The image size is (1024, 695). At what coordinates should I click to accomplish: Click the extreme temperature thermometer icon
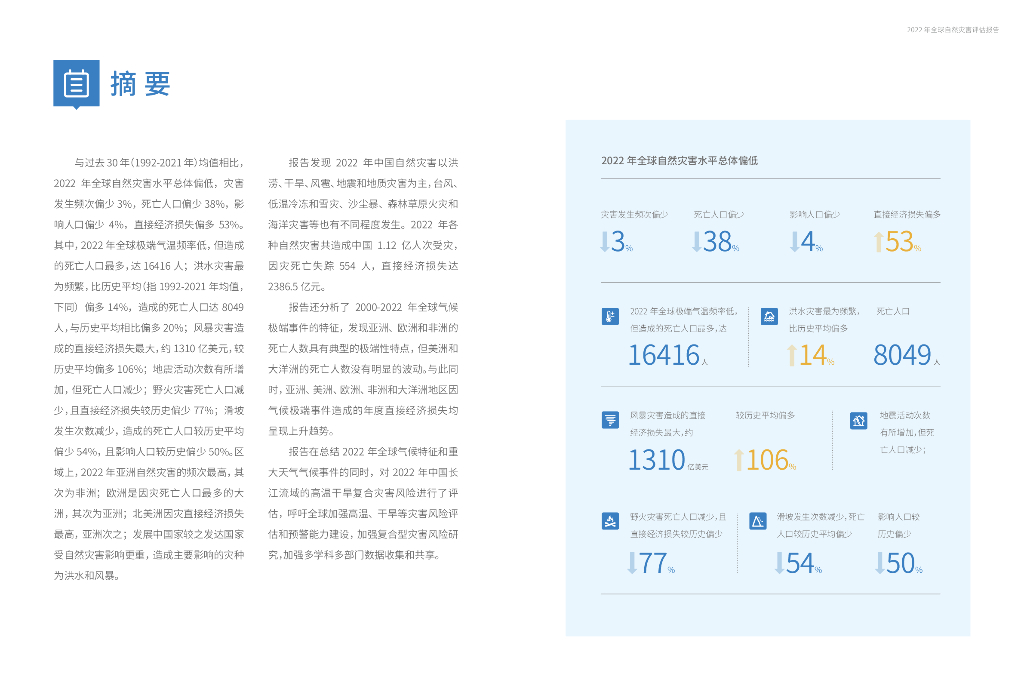coord(610,317)
